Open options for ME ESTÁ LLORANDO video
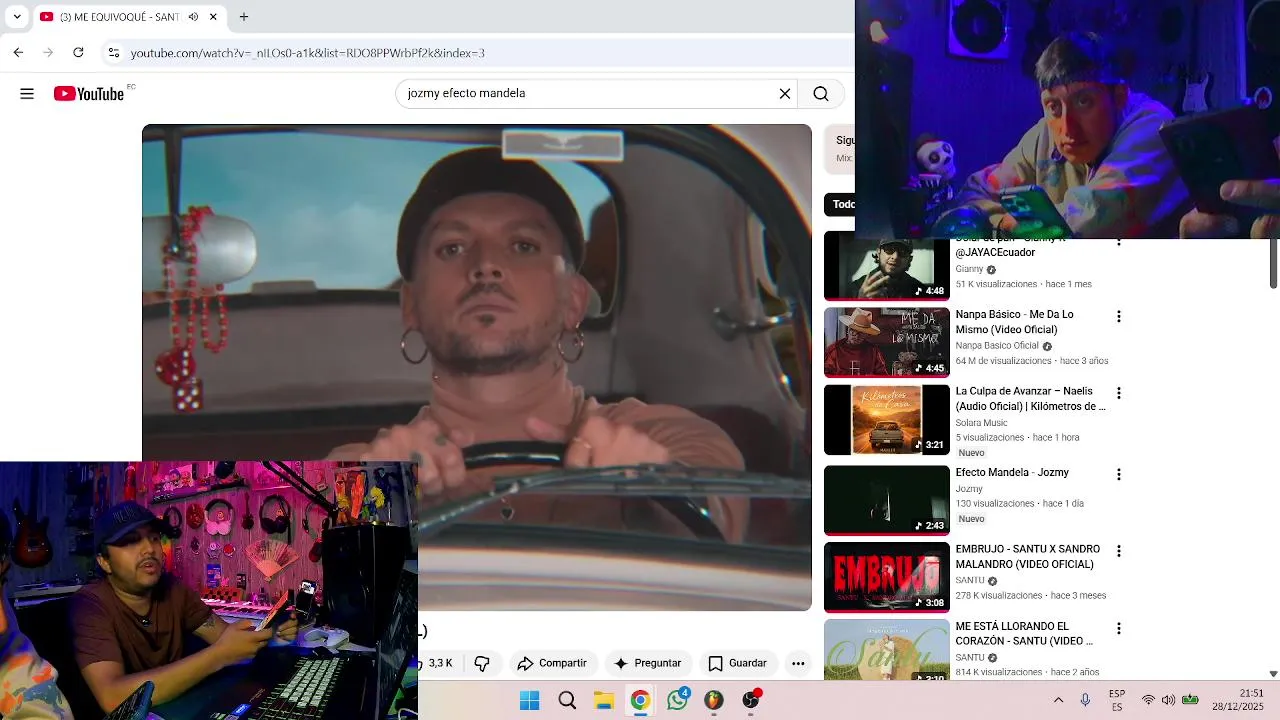Screen dimensions: 1280x720 tap(1119, 628)
